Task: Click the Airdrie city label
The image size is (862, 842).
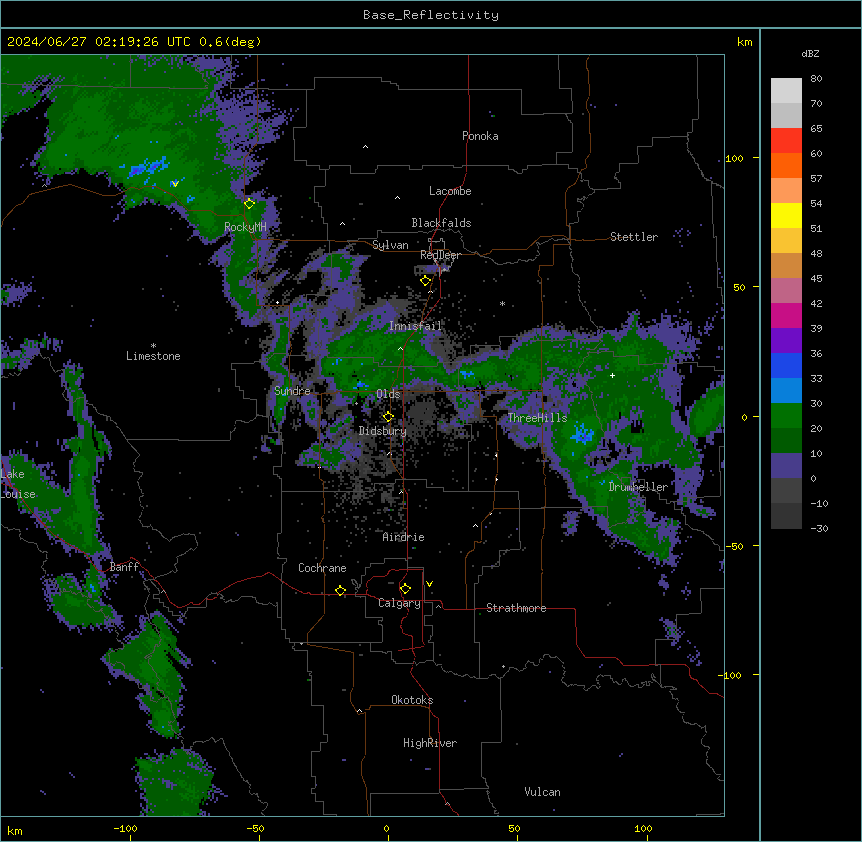Action: (x=404, y=537)
